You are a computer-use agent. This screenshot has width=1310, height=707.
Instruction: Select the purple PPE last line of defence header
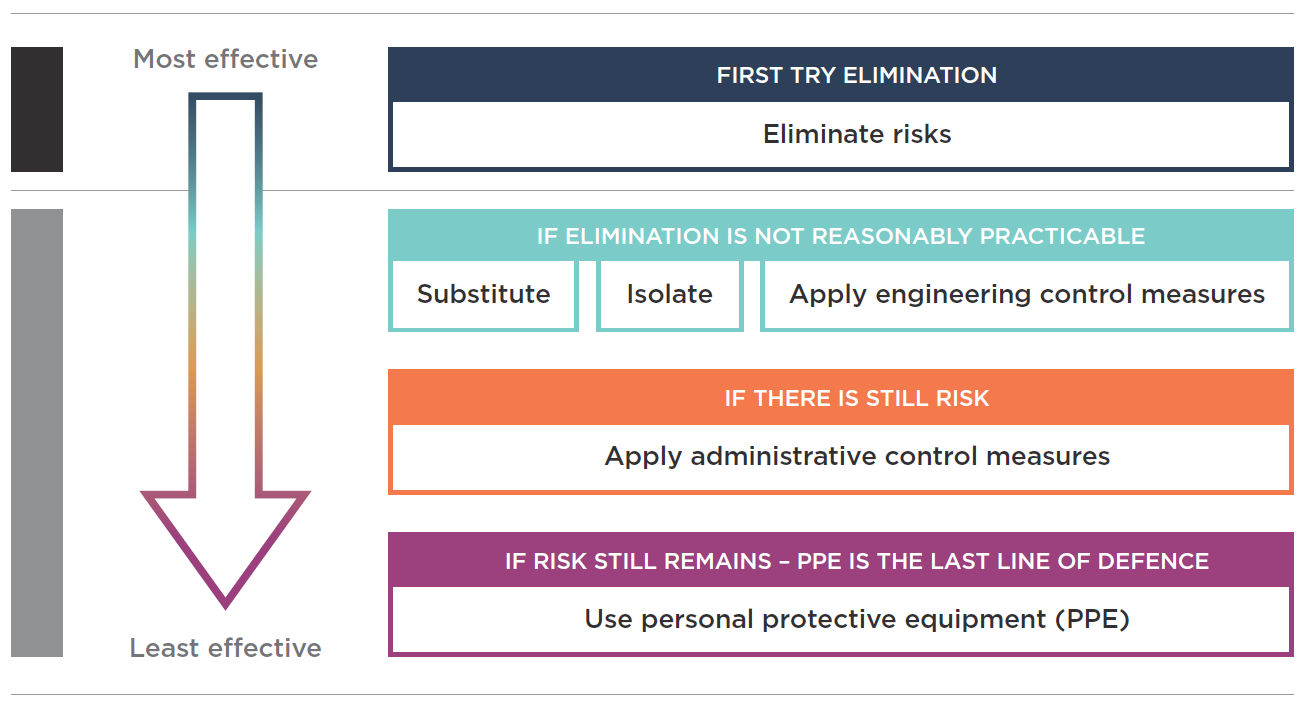tap(856, 561)
